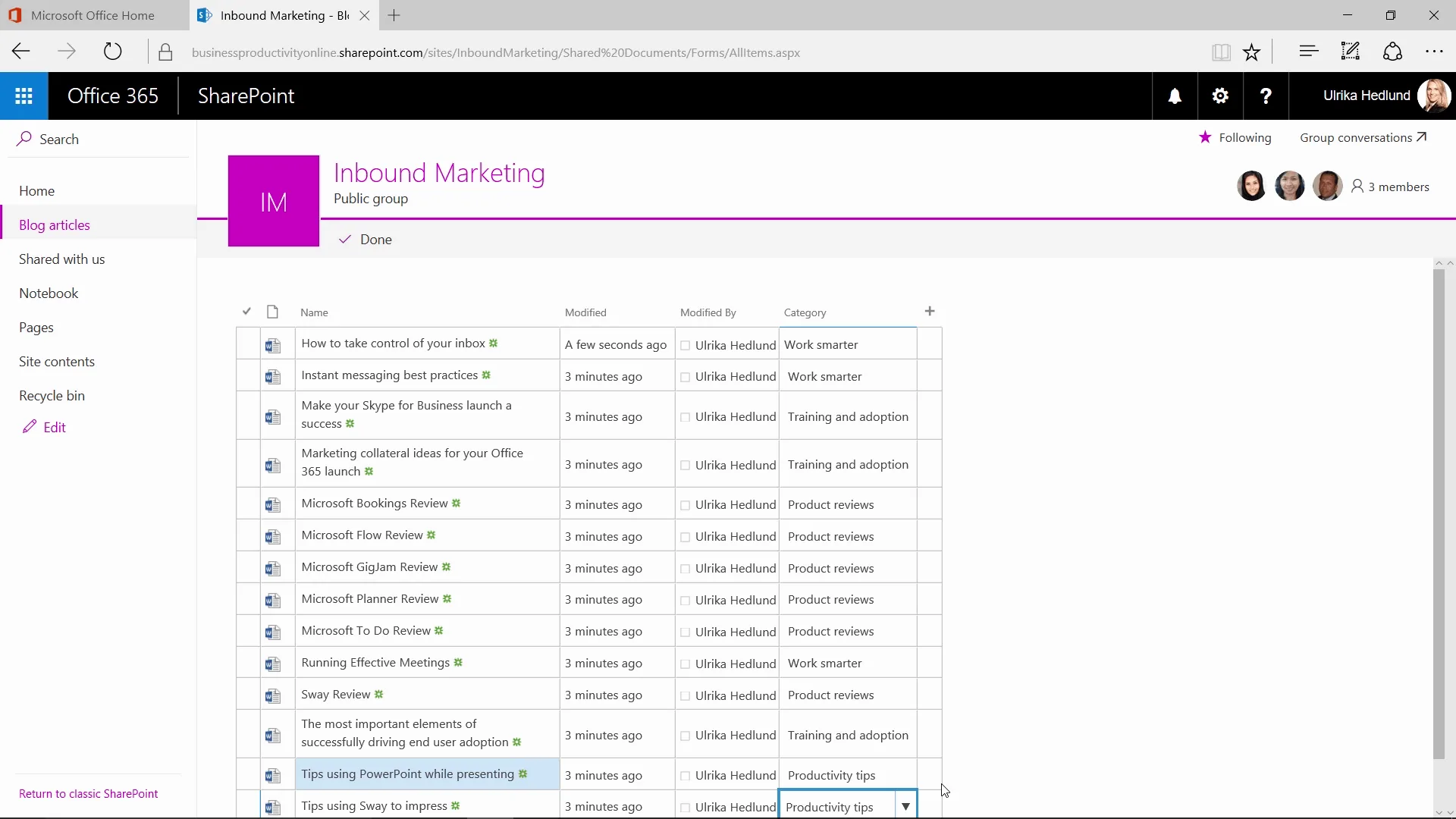1456x819 pixels.
Task: Refresh the page with the reload icon
Action: point(112,52)
